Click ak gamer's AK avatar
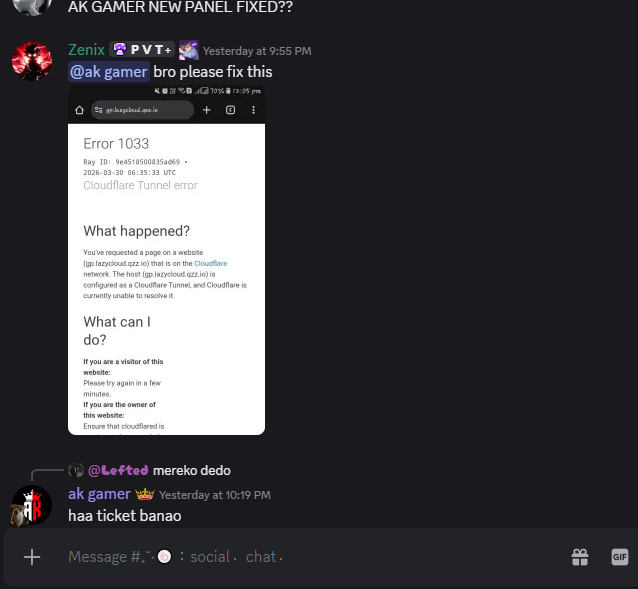 [32, 505]
